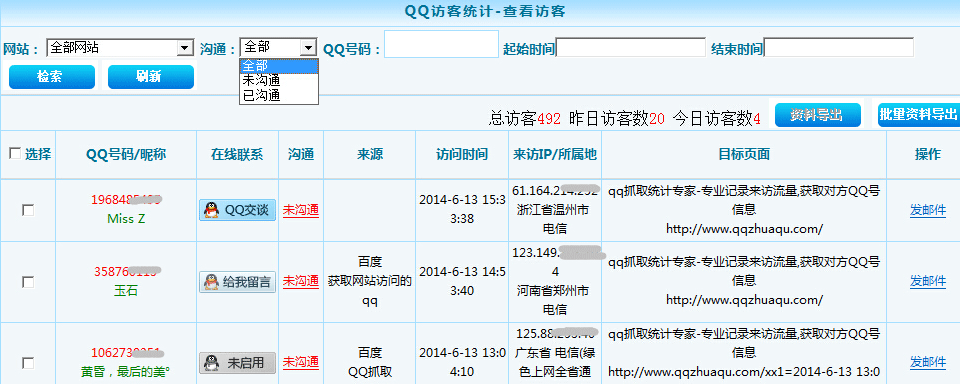
Task: Click the 检索 search button
Action: [52, 77]
